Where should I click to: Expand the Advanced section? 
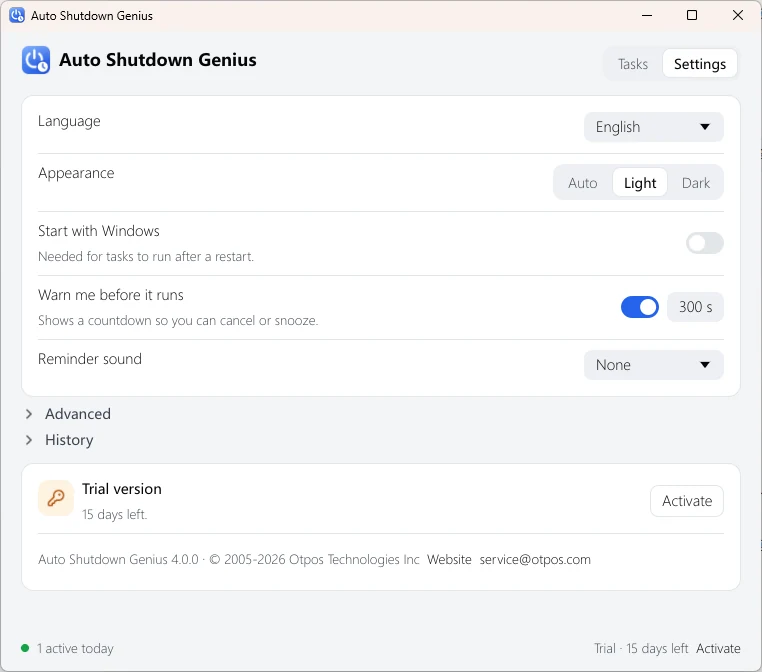68,414
